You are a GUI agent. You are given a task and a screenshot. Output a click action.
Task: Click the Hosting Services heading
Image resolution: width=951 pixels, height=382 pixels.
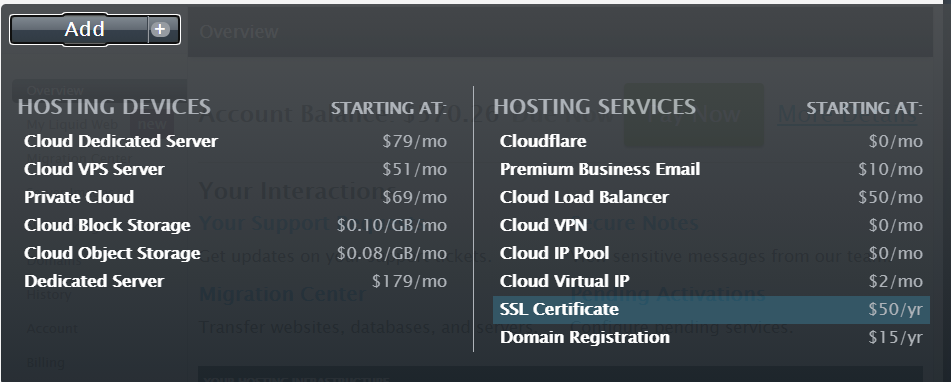(594, 107)
